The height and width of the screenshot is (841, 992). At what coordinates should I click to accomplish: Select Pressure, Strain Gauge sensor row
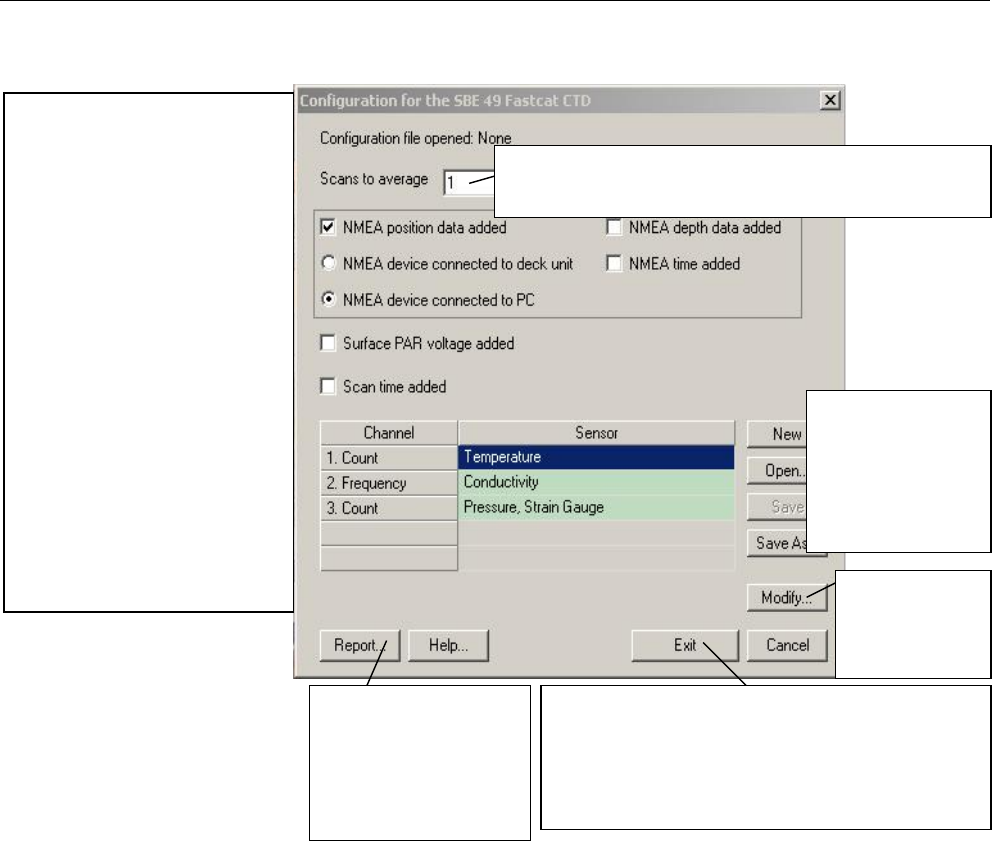[596, 508]
